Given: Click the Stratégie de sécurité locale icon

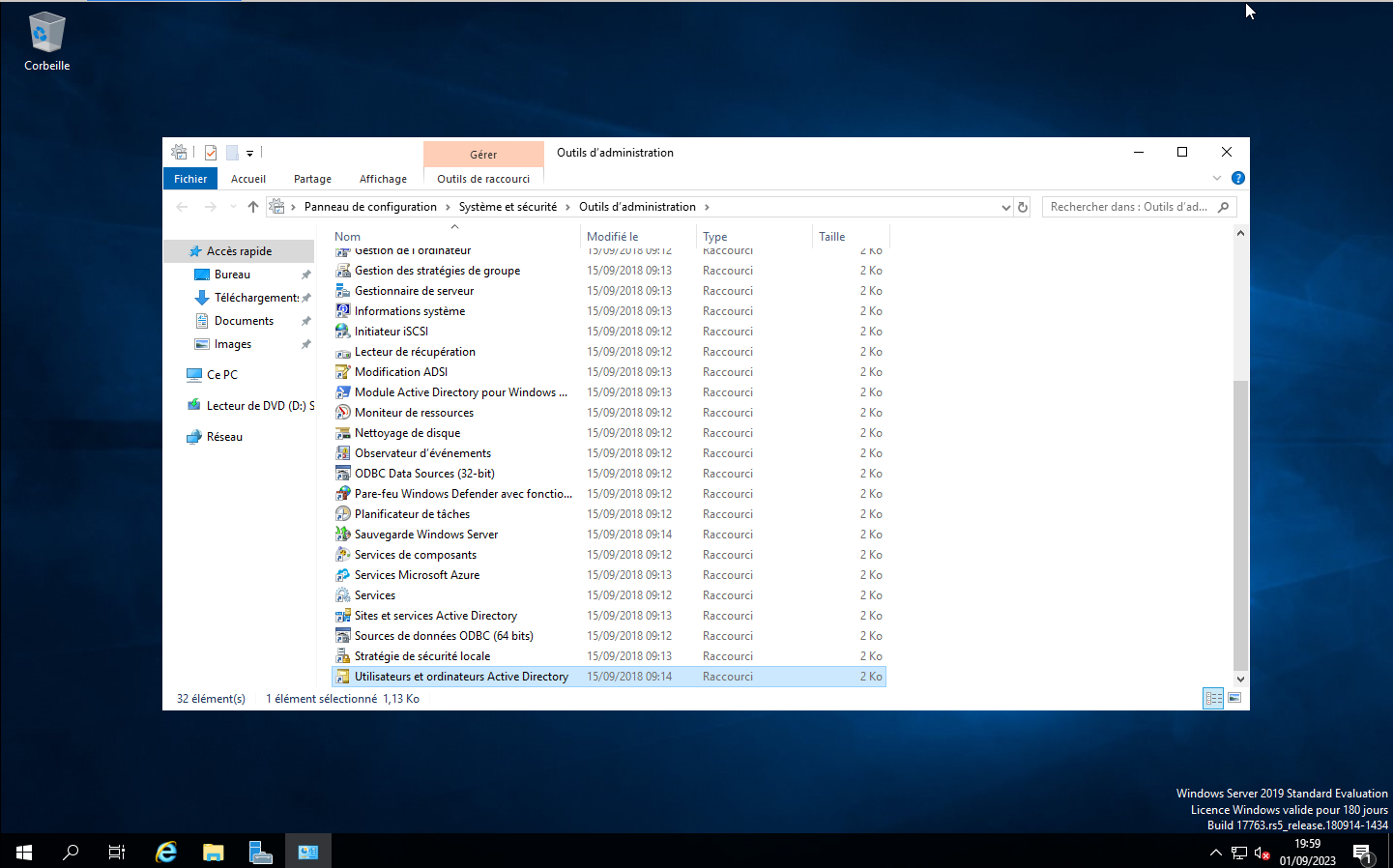Looking at the screenshot, I should (342, 656).
